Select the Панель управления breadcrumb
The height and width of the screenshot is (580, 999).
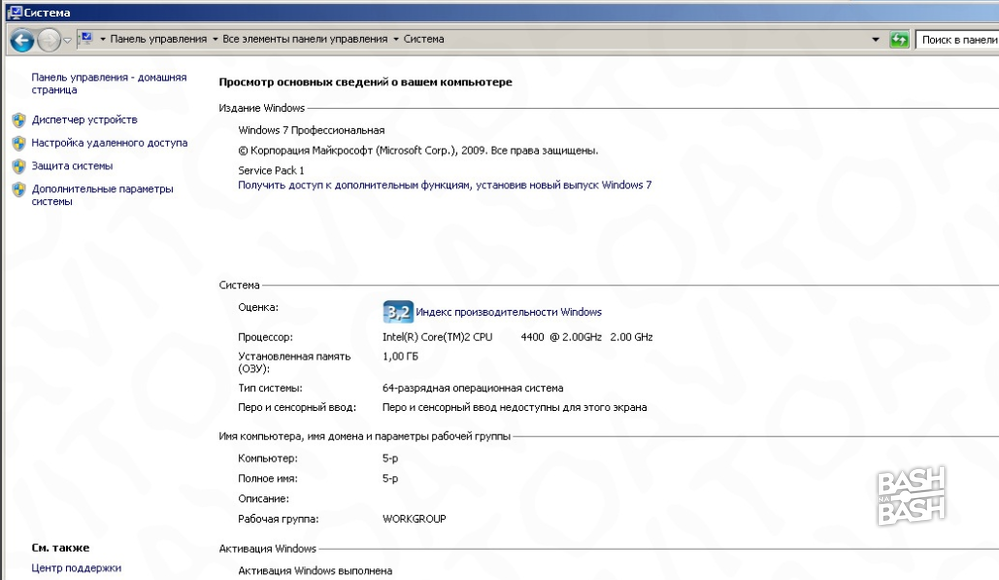pyautogui.click(x=158, y=39)
